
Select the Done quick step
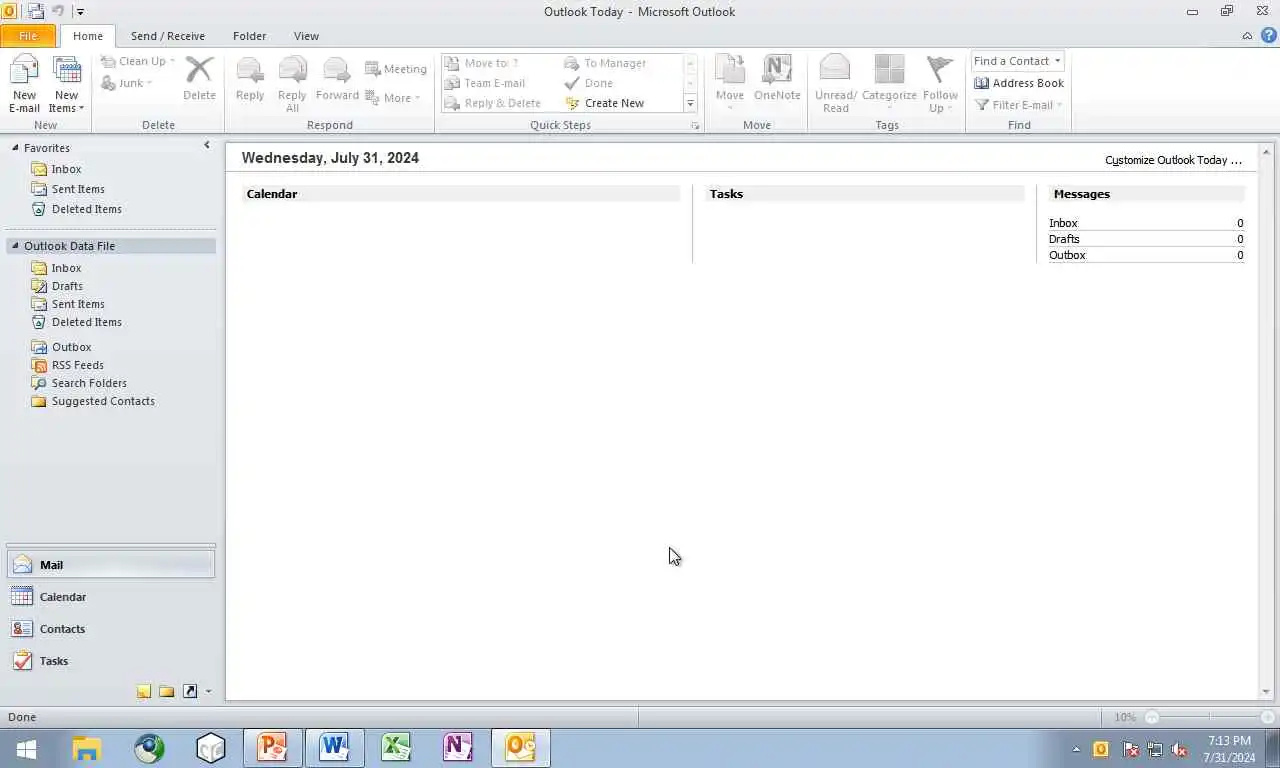[x=589, y=83]
